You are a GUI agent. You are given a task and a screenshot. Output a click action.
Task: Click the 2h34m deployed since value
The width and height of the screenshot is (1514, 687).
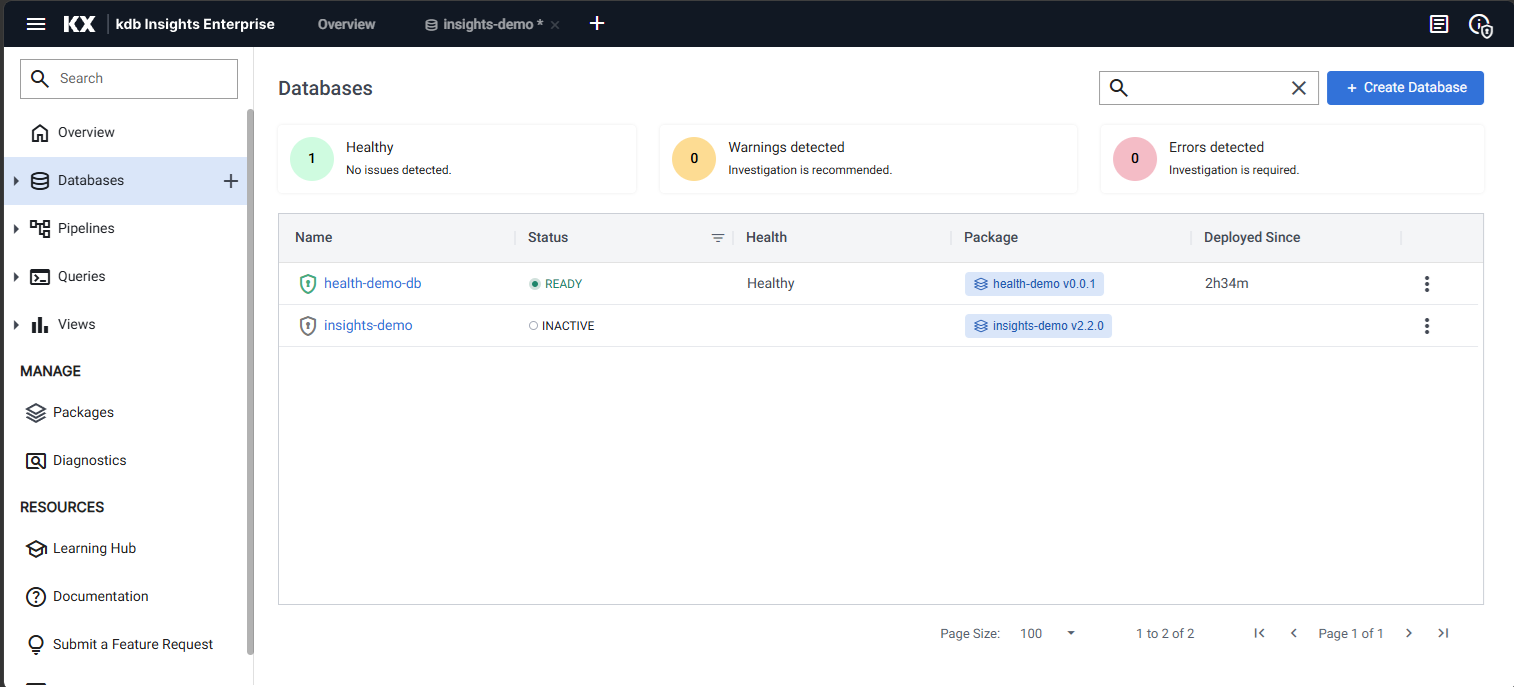pyautogui.click(x=1227, y=283)
